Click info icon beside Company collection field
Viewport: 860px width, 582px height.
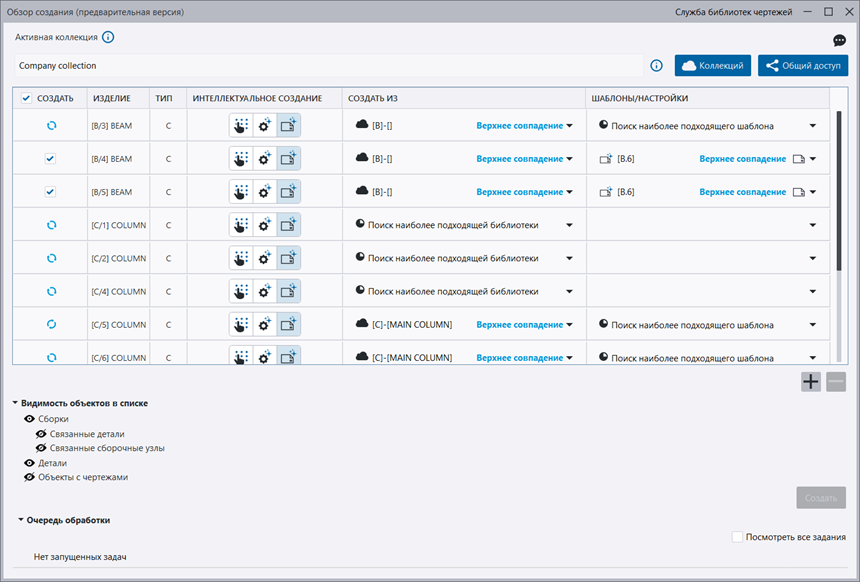(656, 66)
